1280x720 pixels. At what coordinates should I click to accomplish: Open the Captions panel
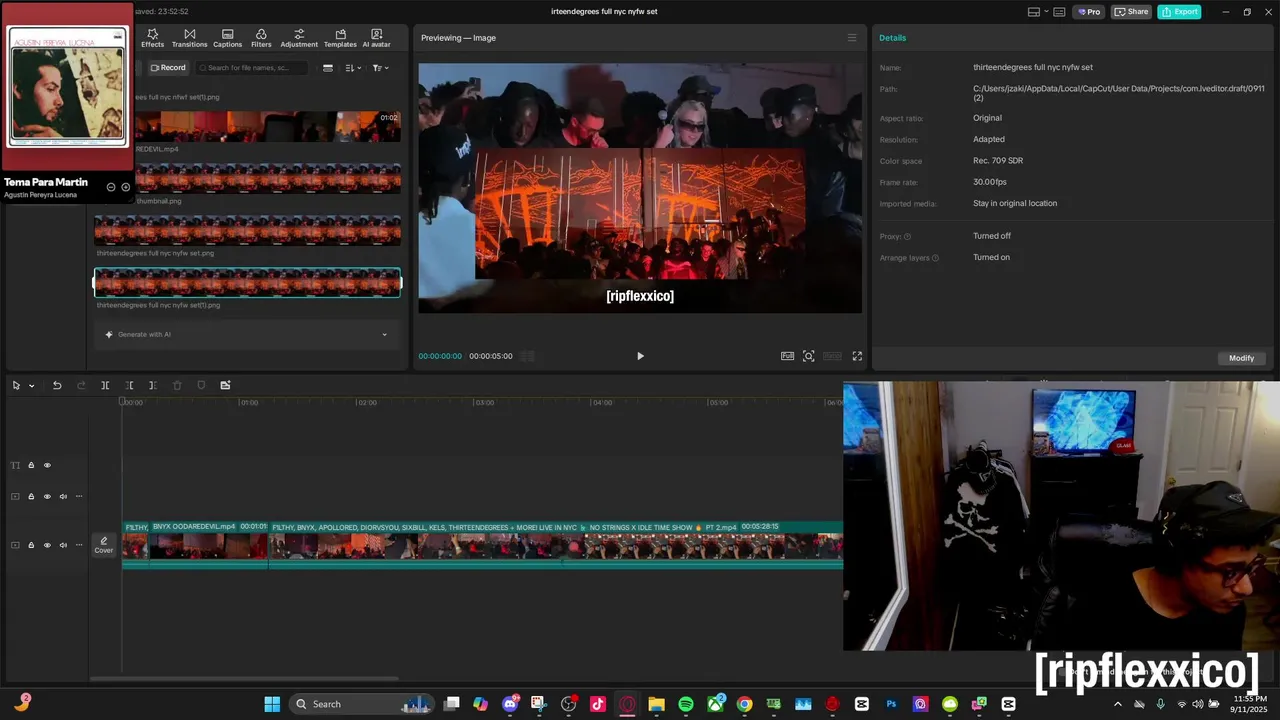pos(227,38)
